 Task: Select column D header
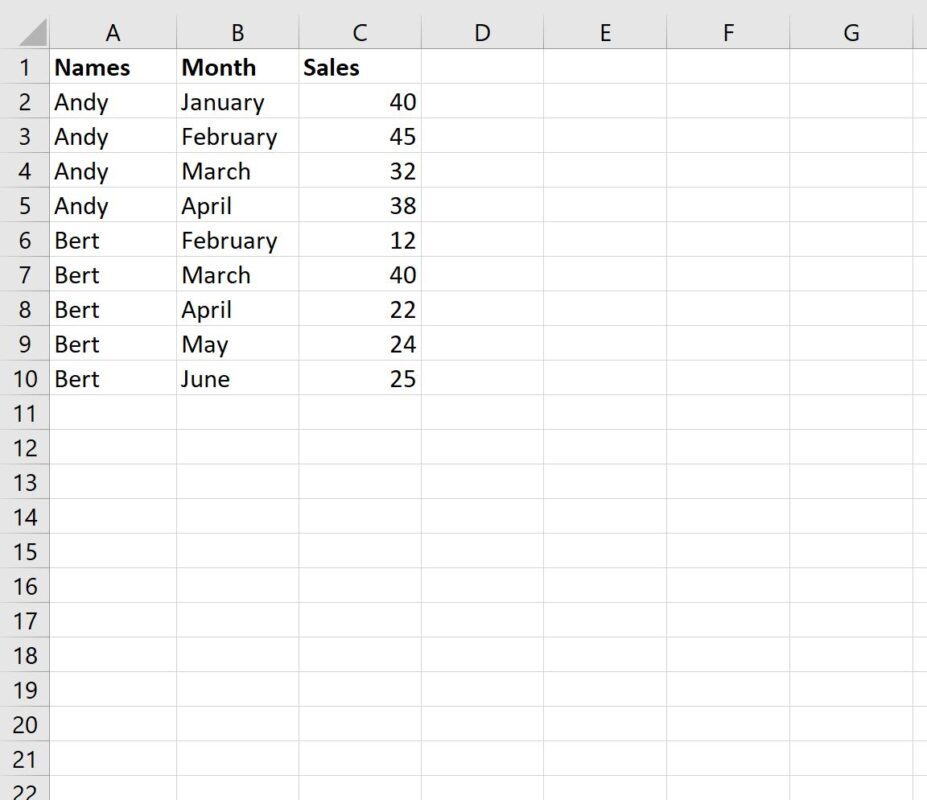click(x=482, y=32)
